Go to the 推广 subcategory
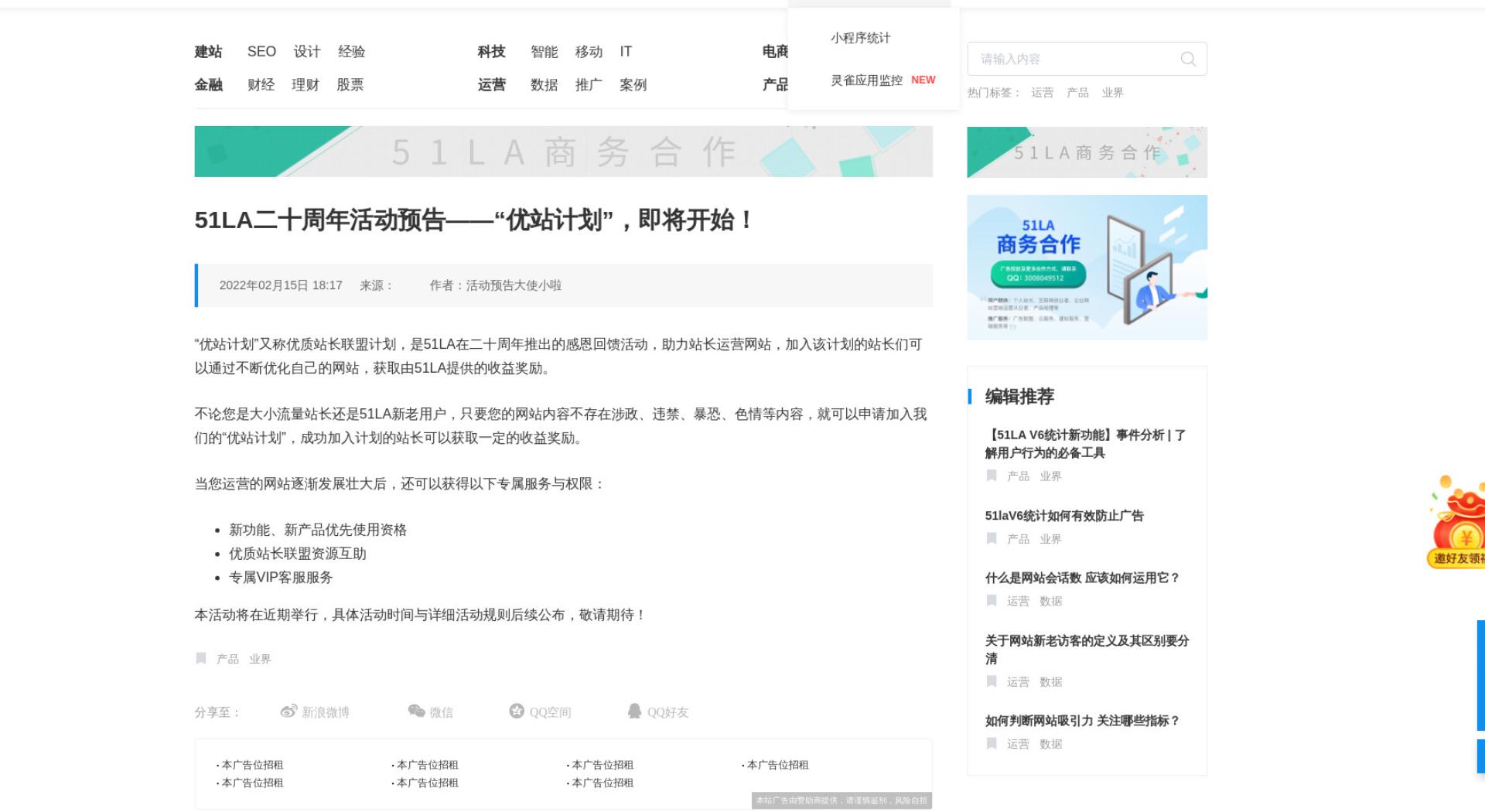 pos(589,85)
